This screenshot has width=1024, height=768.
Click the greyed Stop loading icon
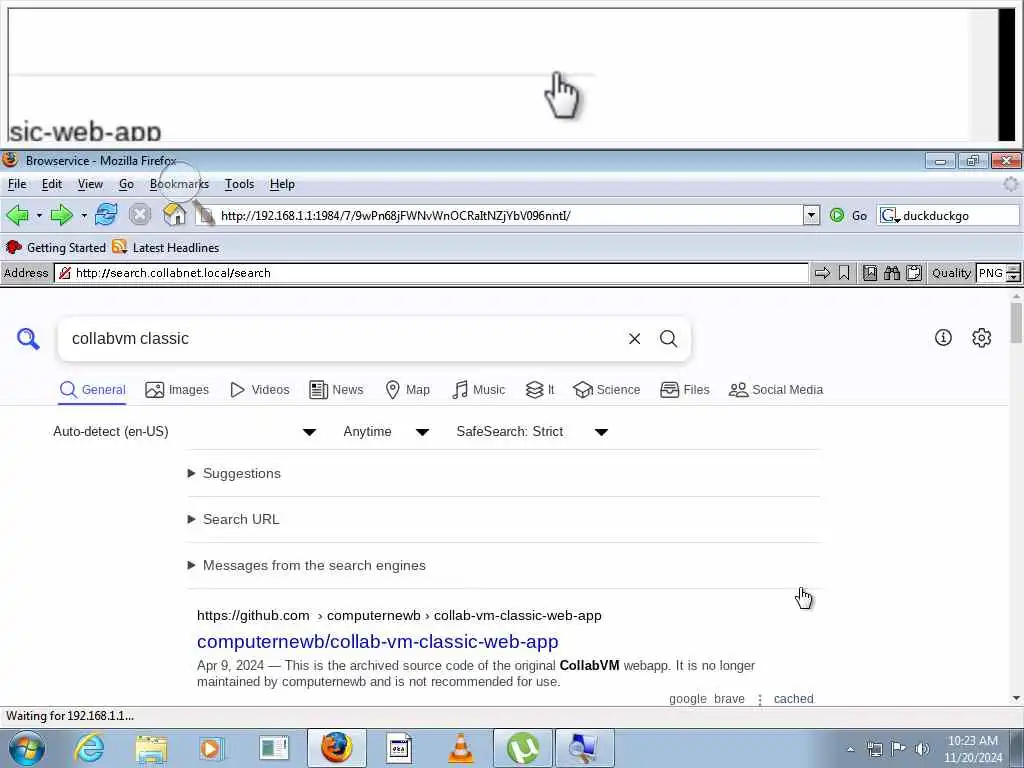pos(140,215)
